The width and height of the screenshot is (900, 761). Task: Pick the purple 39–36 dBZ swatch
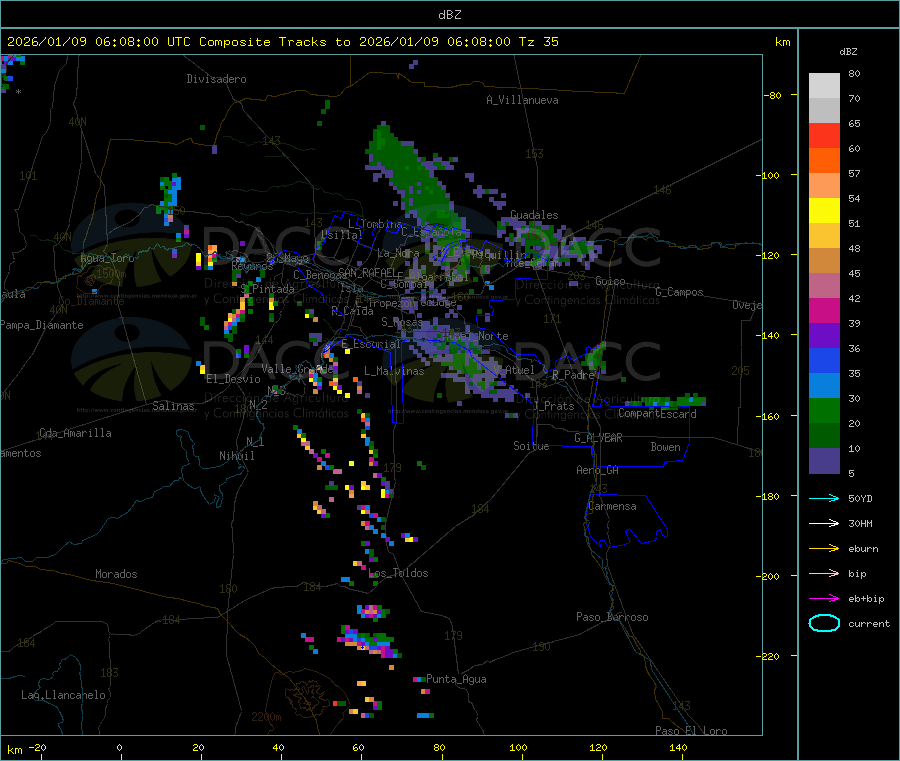click(x=824, y=336)
